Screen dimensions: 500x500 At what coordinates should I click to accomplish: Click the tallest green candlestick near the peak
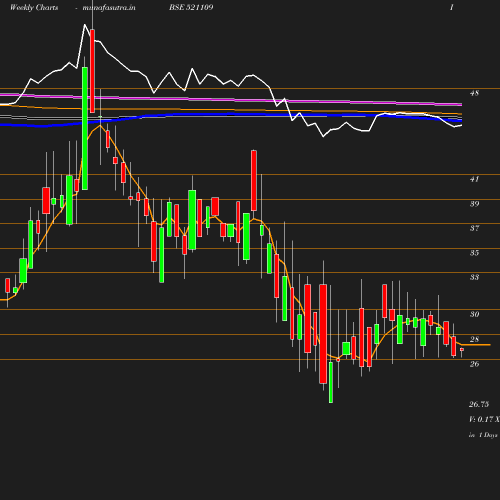pyautogui.click(x=85, y=128)
